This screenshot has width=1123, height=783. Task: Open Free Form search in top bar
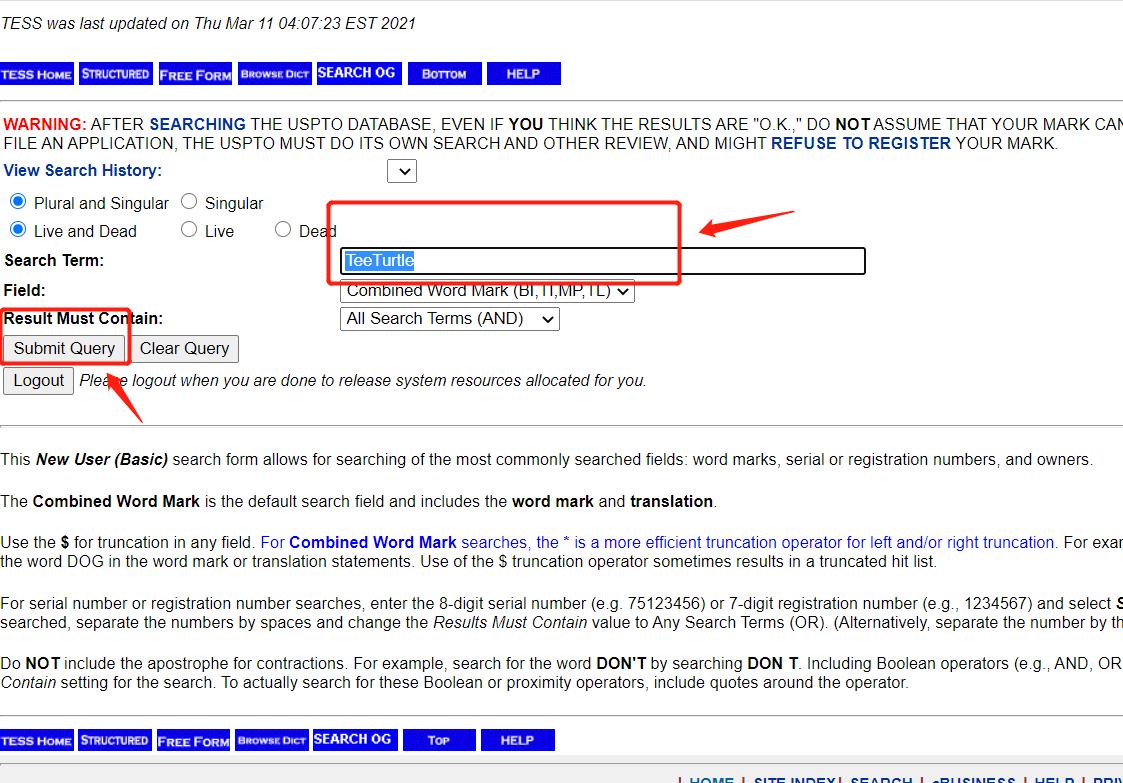[196, 74]
